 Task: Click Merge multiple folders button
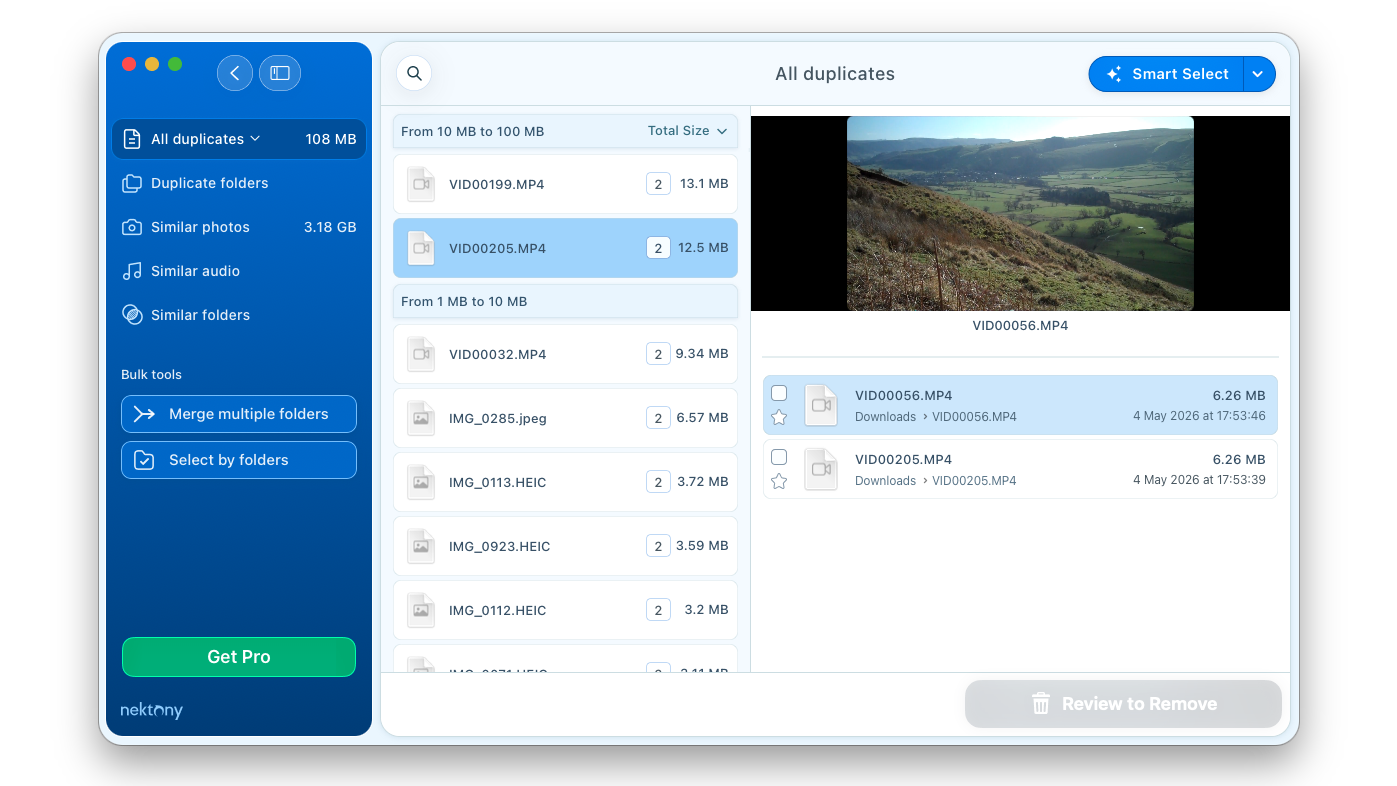click(x=239, y=414)
